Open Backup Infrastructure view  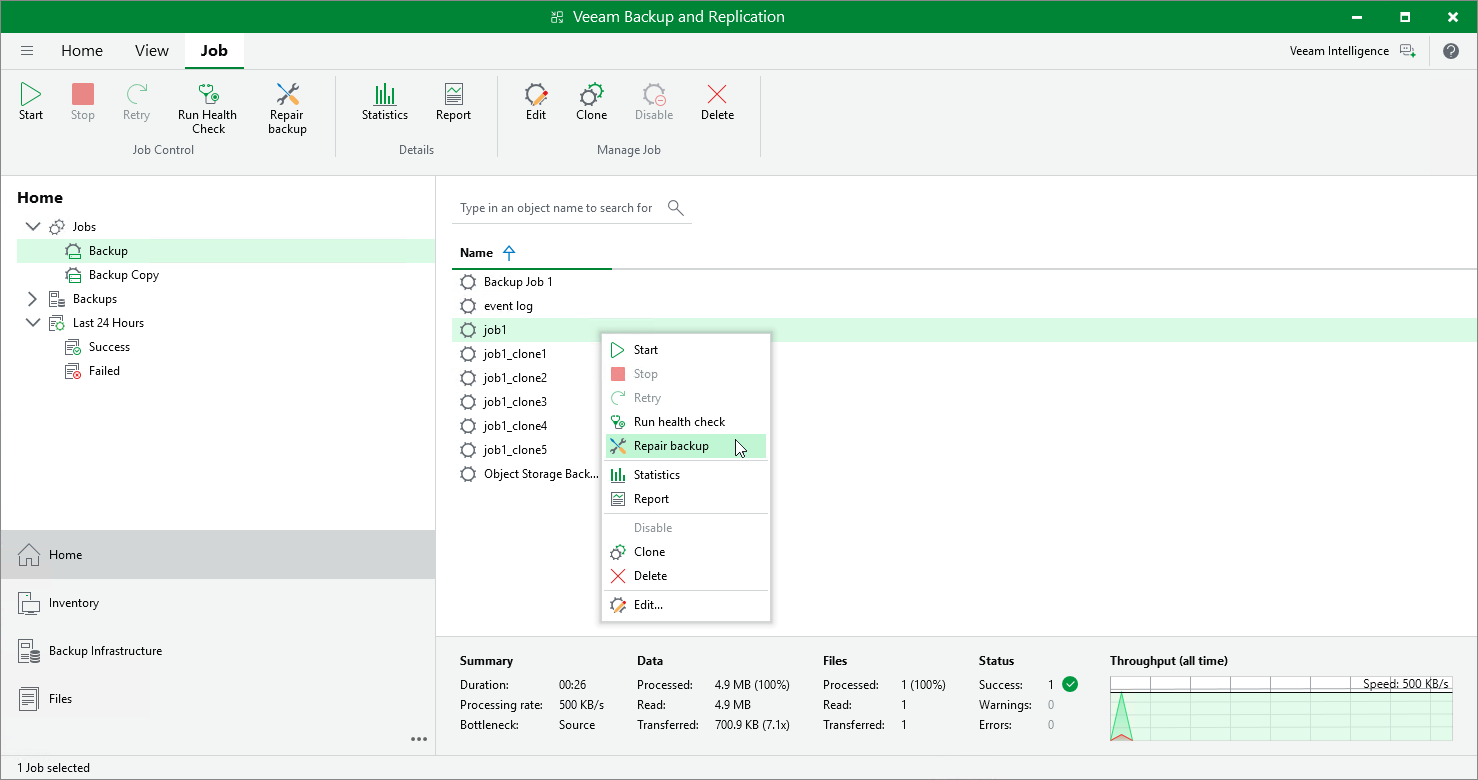[218, 651]
